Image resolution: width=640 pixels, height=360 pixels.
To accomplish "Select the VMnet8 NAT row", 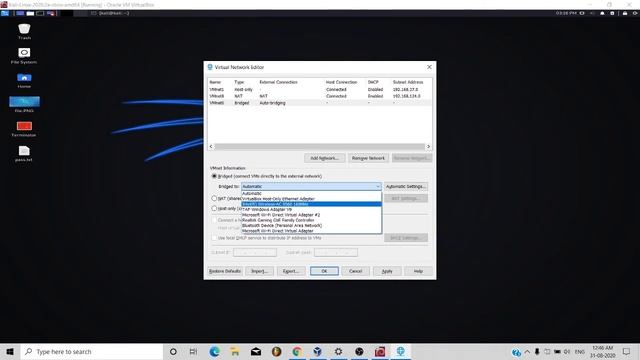I will (x=320, y=96).
